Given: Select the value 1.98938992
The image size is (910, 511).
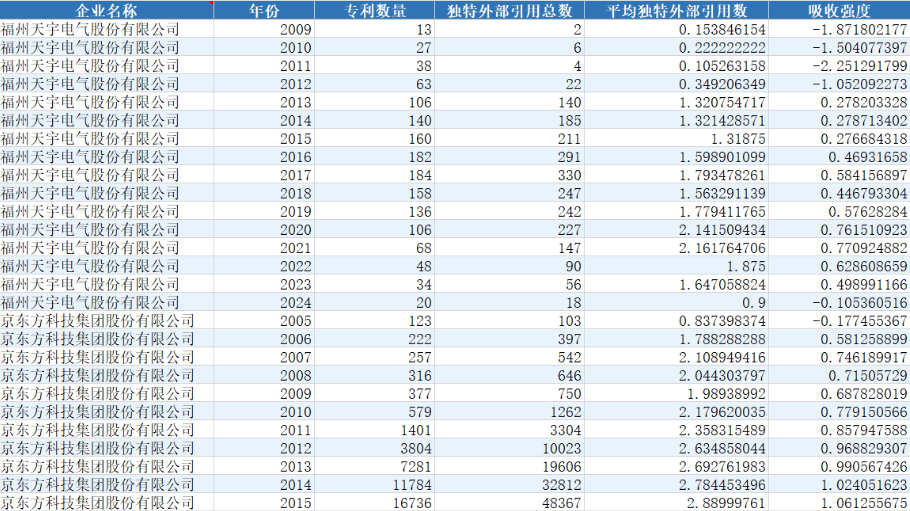Looking at the screenshot, I should point(676,393).
